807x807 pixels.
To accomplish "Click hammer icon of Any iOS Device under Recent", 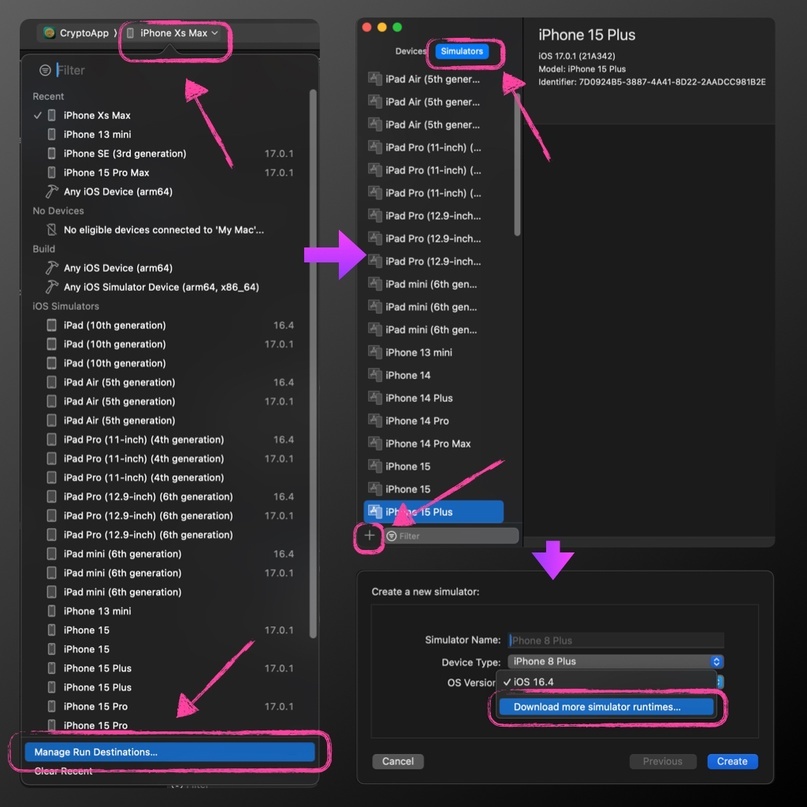I will click(x=51, y=191).
